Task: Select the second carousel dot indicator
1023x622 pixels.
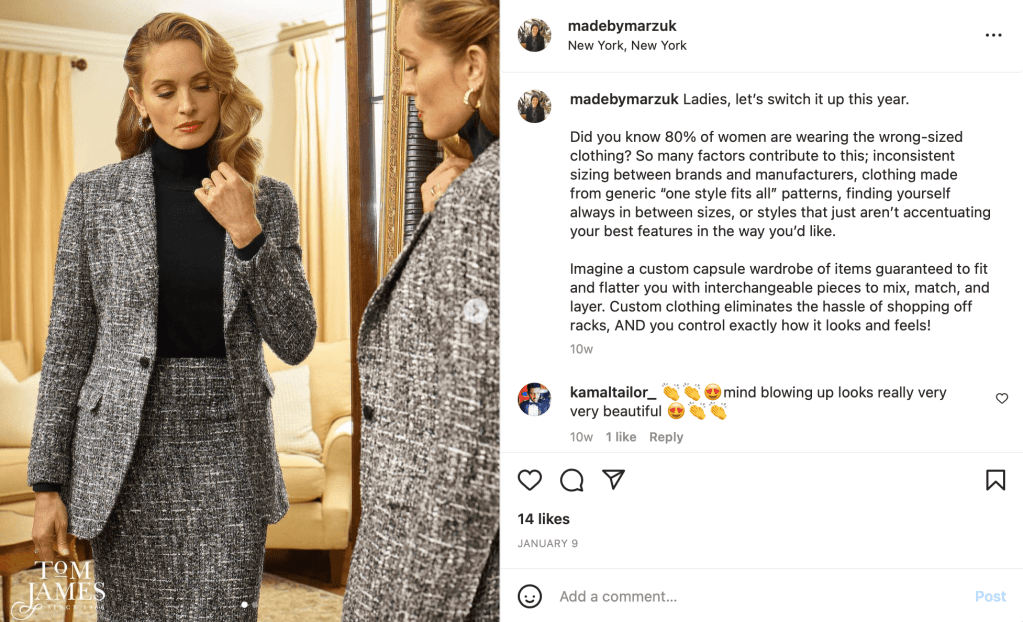Action: click(x=256, y=604)
